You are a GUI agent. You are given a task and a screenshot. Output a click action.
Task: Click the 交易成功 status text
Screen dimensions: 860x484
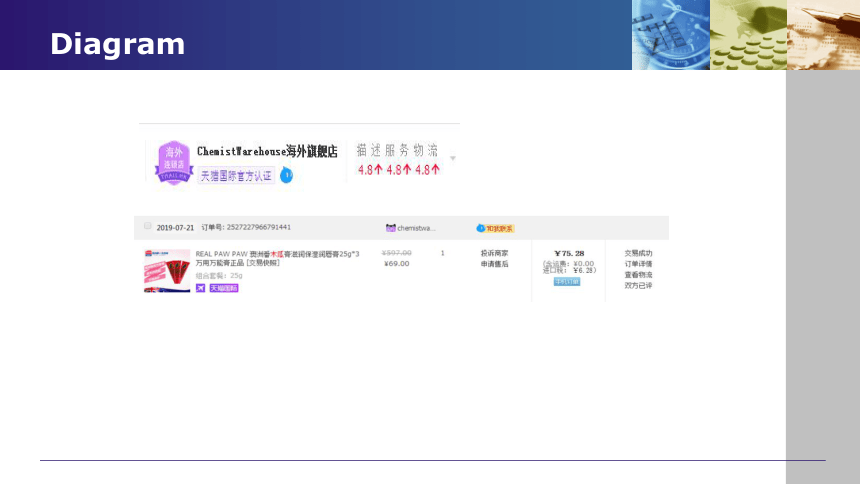click(638, 254)
